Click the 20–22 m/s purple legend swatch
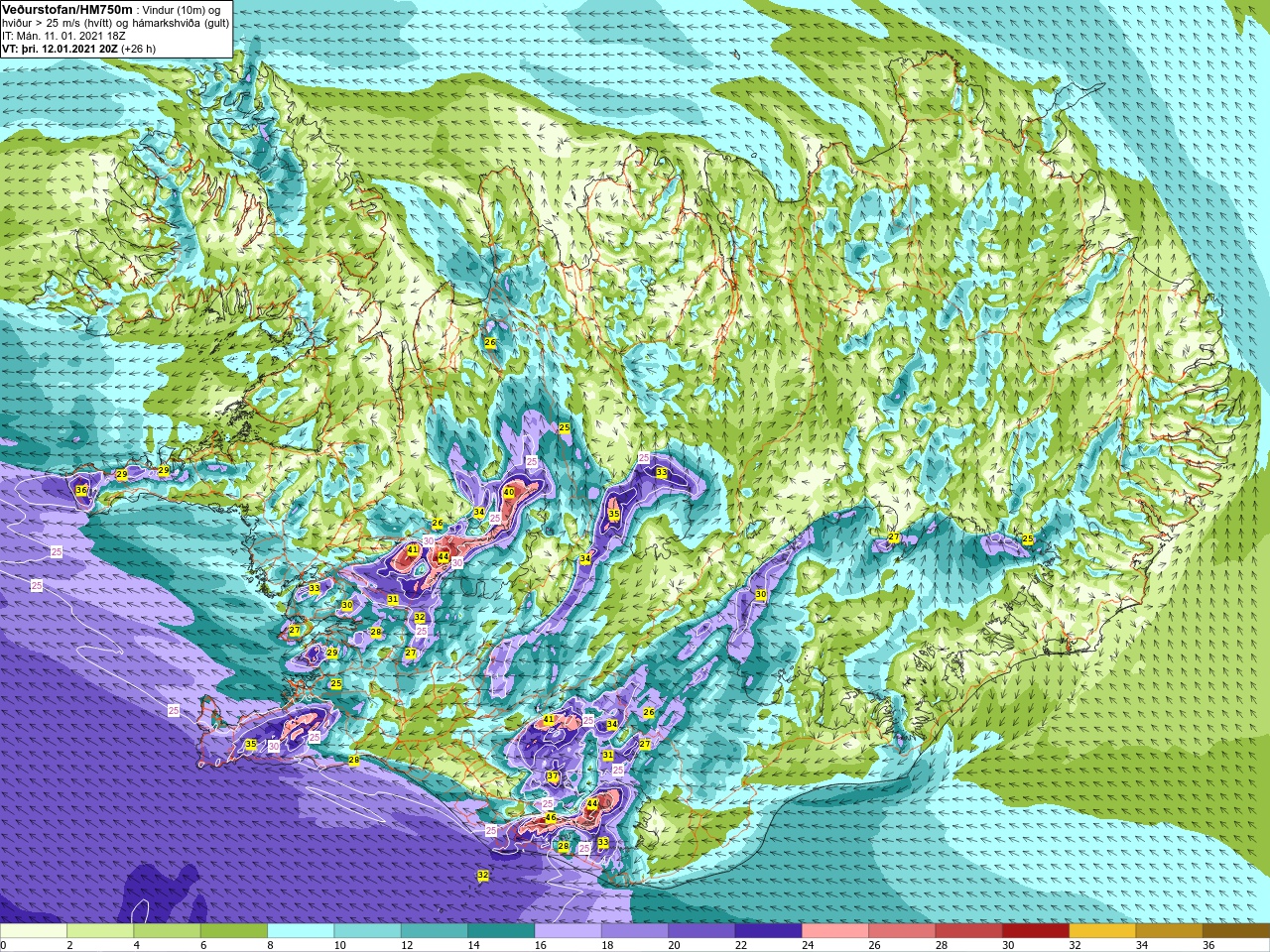1270x952 pixels. click(701, 931)
